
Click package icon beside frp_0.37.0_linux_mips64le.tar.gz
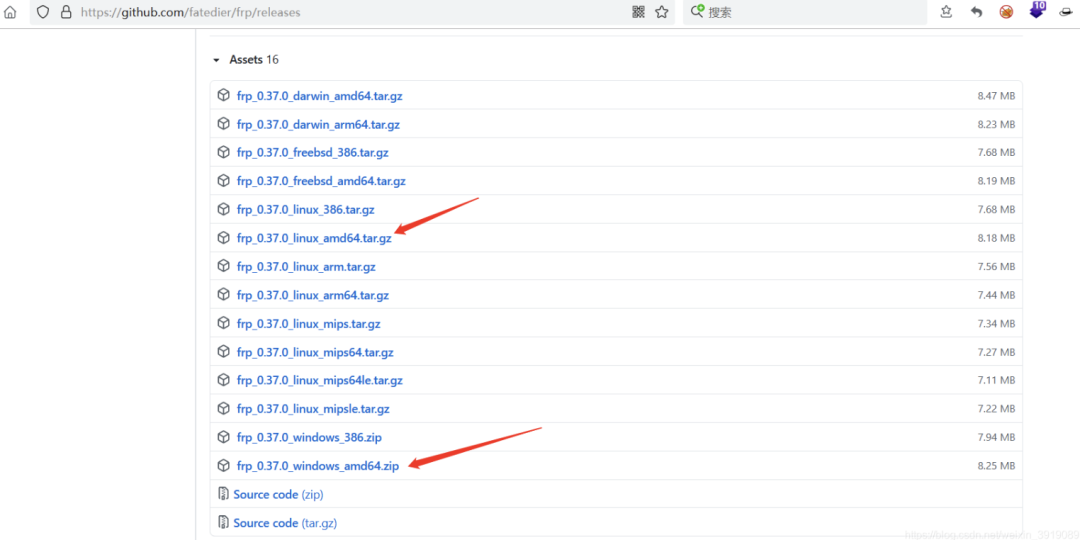coord(223,380)
